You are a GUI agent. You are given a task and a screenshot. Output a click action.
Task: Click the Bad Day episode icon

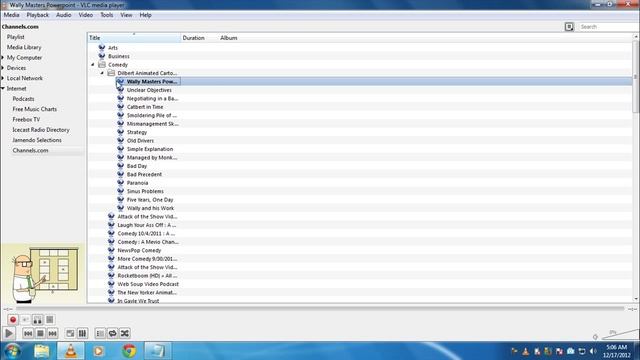click(x=120, y=166)
